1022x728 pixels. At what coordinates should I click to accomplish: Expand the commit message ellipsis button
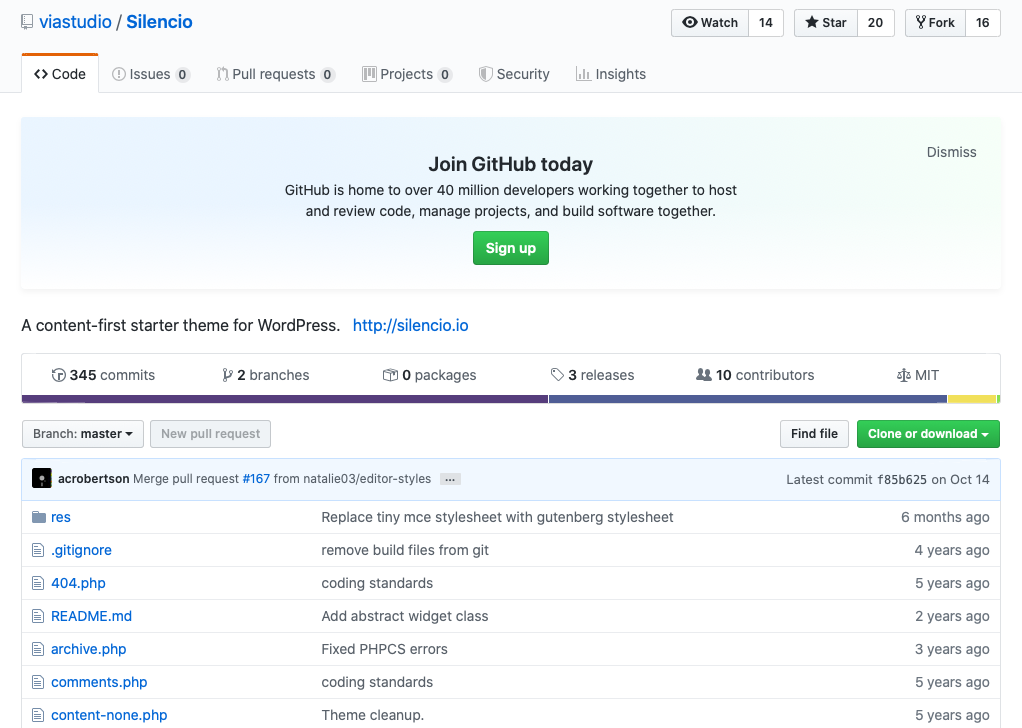[x=450, y=480]
